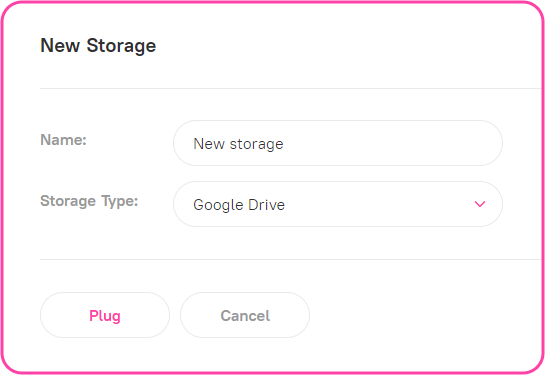
Task: Expand the Google Drive combo box
Action: coord(338,204)
